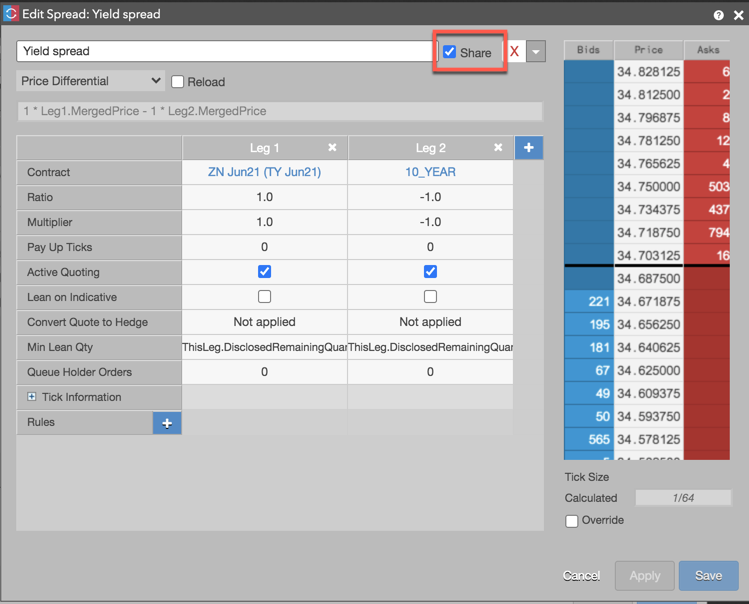Click the Asks column header
The height and width of the screenshot is (604, 749).
[x=707, y=50]
